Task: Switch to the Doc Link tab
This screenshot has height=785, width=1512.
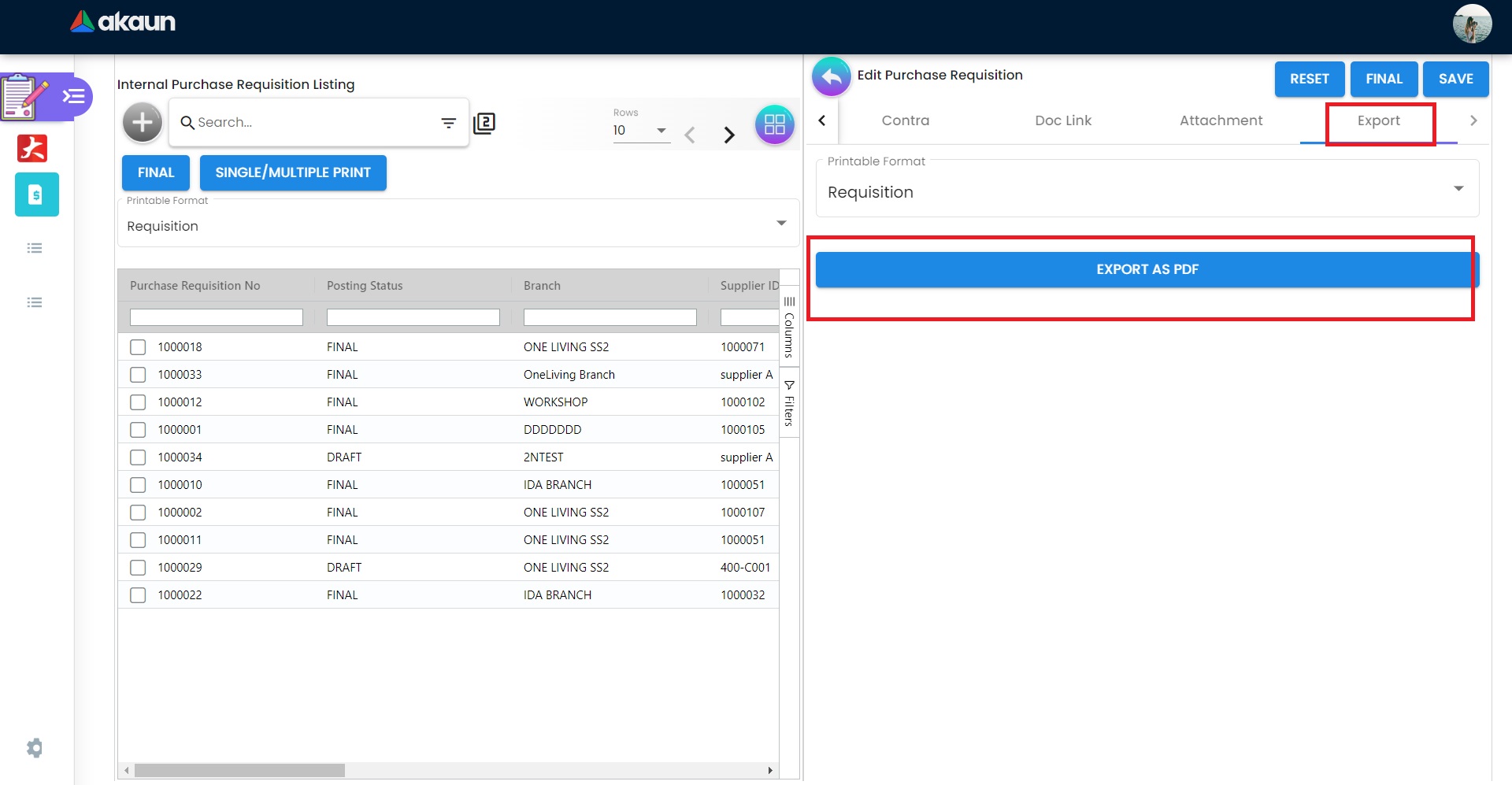Action: pos(1063,120)
